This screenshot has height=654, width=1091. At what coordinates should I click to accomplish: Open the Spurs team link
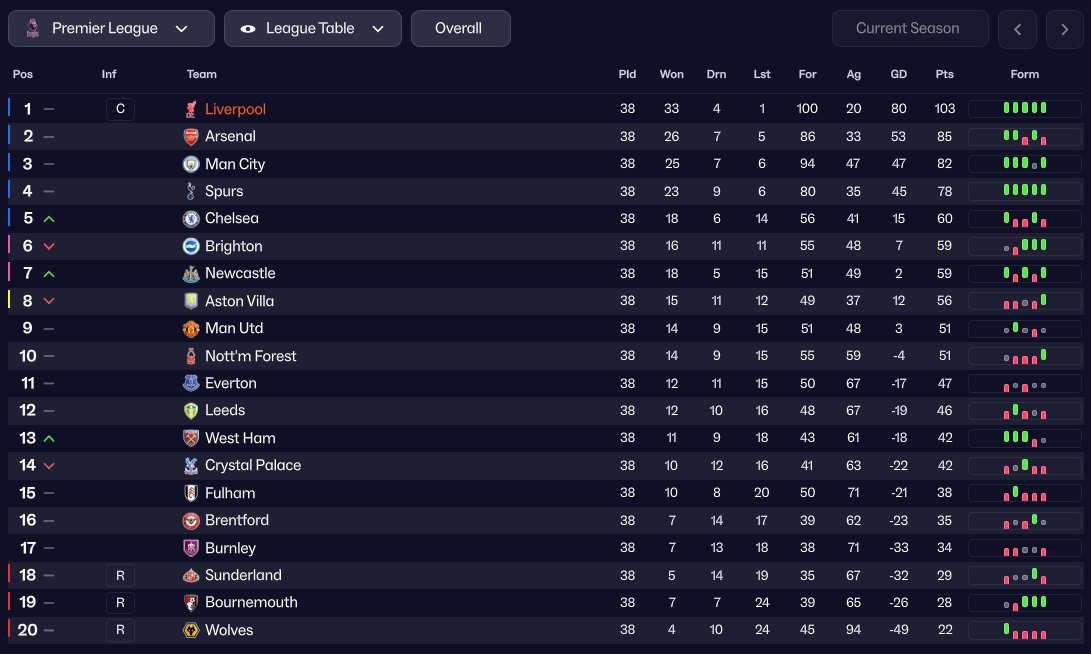click(x=224, y=191)
